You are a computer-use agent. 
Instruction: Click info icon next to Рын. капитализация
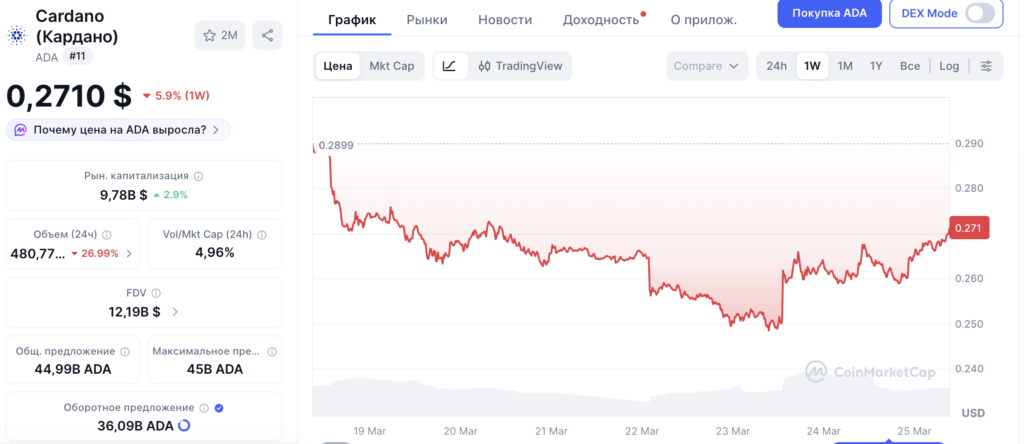[x=198, y=176]
